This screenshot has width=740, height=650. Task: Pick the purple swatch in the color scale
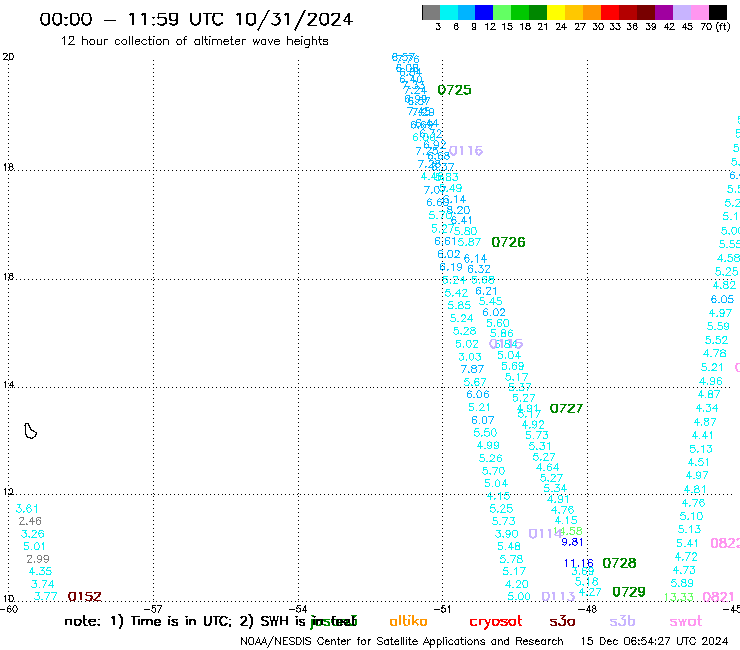click(664, 12)
